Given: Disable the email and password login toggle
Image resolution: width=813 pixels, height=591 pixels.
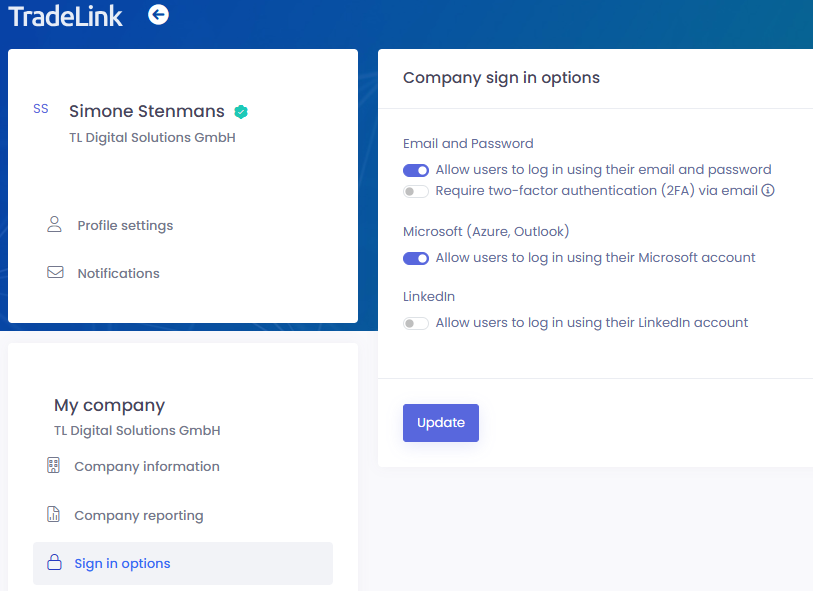Looking at the screenshot, I should tap(416, 170).
